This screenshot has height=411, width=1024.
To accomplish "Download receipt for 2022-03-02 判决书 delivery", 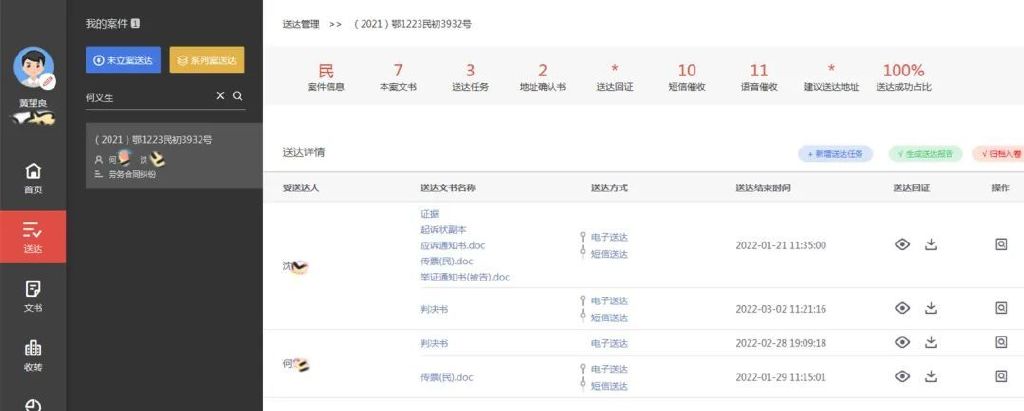I will tap(931, 308).
